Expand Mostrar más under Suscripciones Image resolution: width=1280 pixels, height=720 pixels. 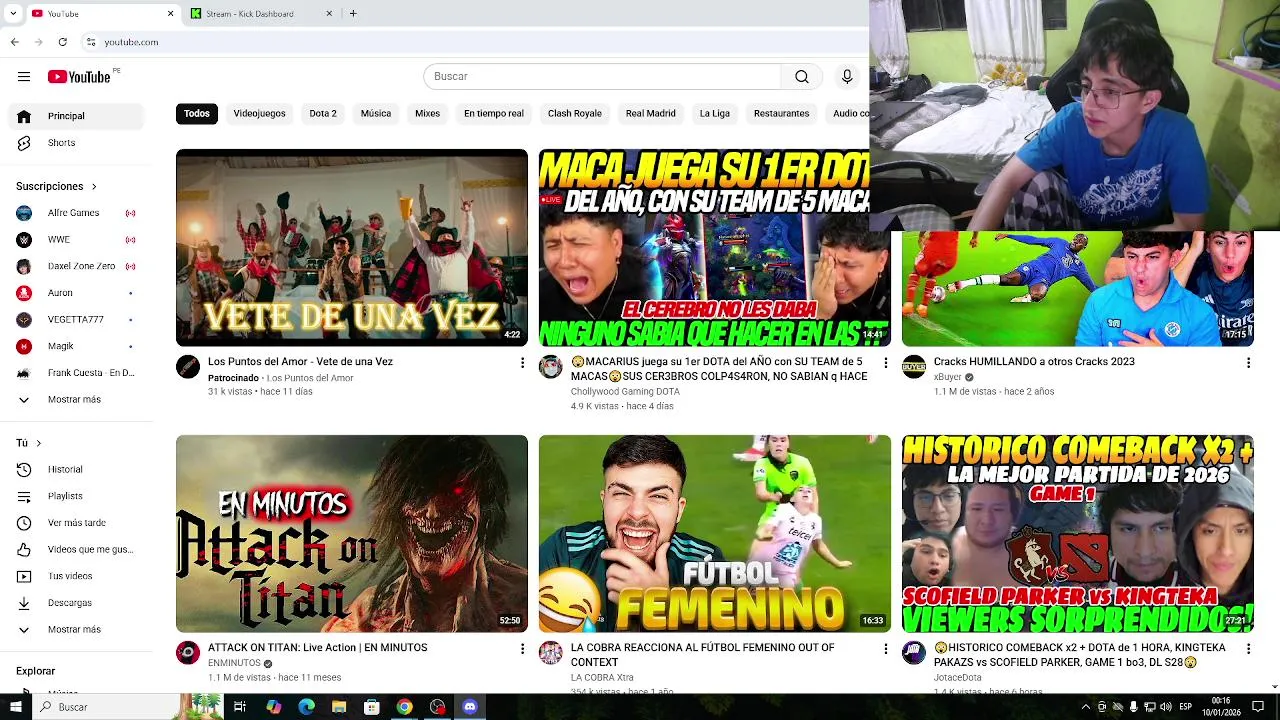coord(76,400)
